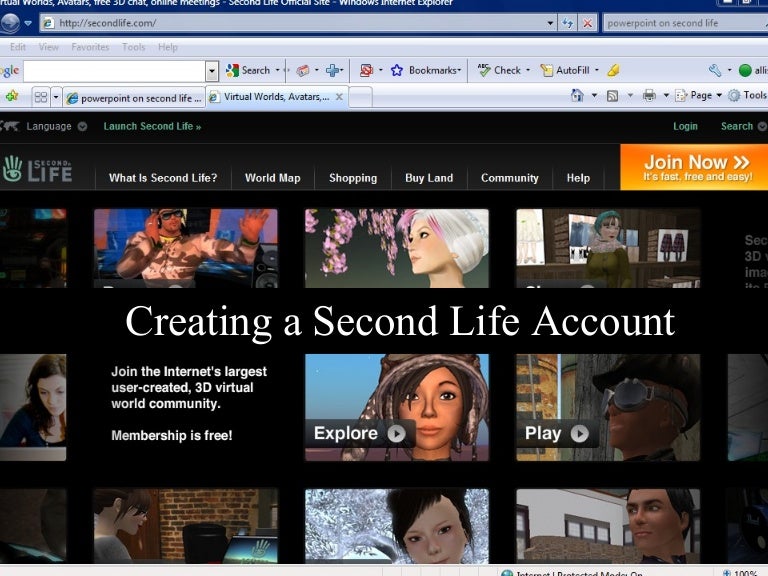
Task: Click the spell Check button
Action: pos(500,71)
